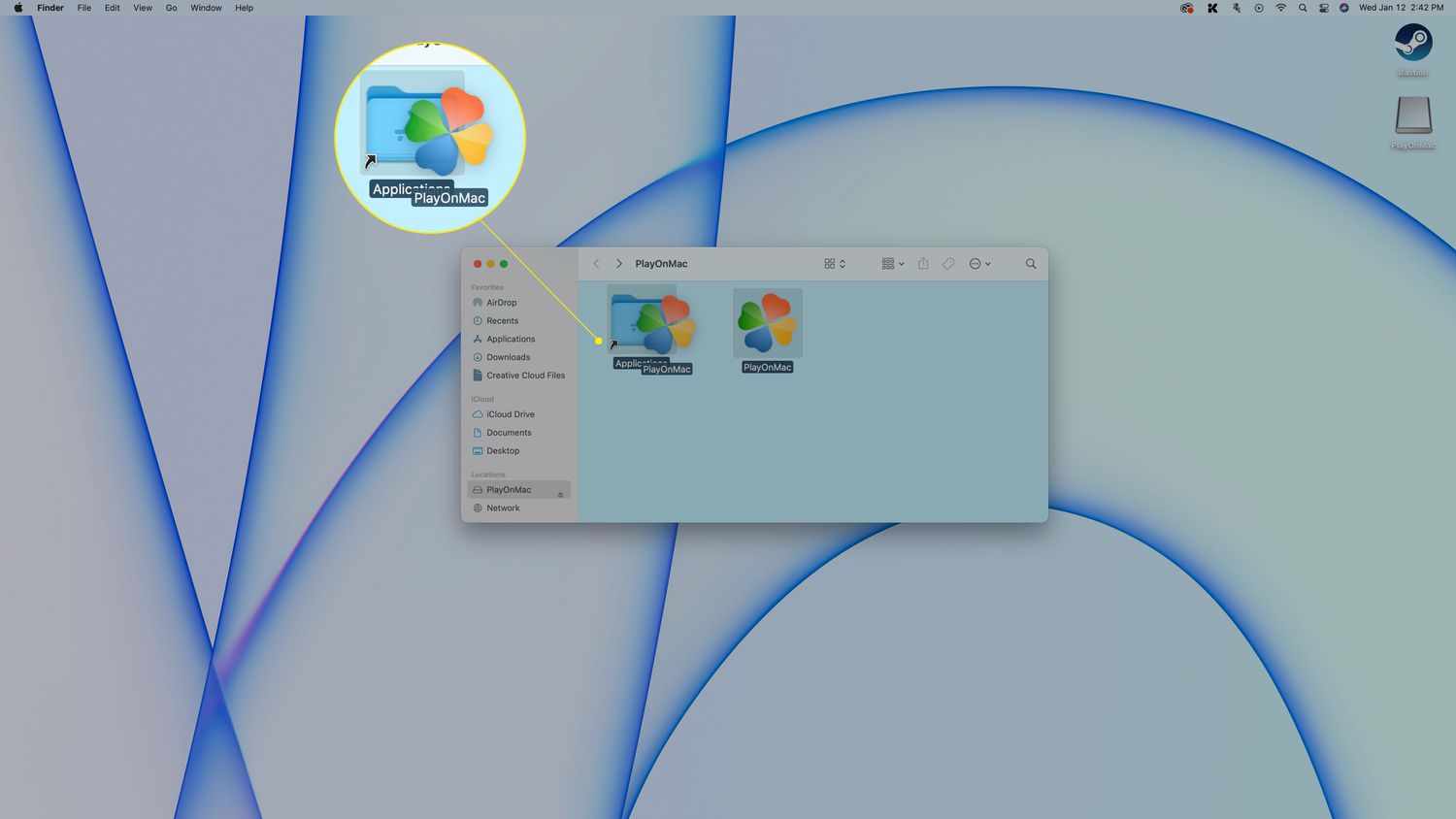Expand the Group By dropdown
The image size is (1456, 819).
(892, 264)
